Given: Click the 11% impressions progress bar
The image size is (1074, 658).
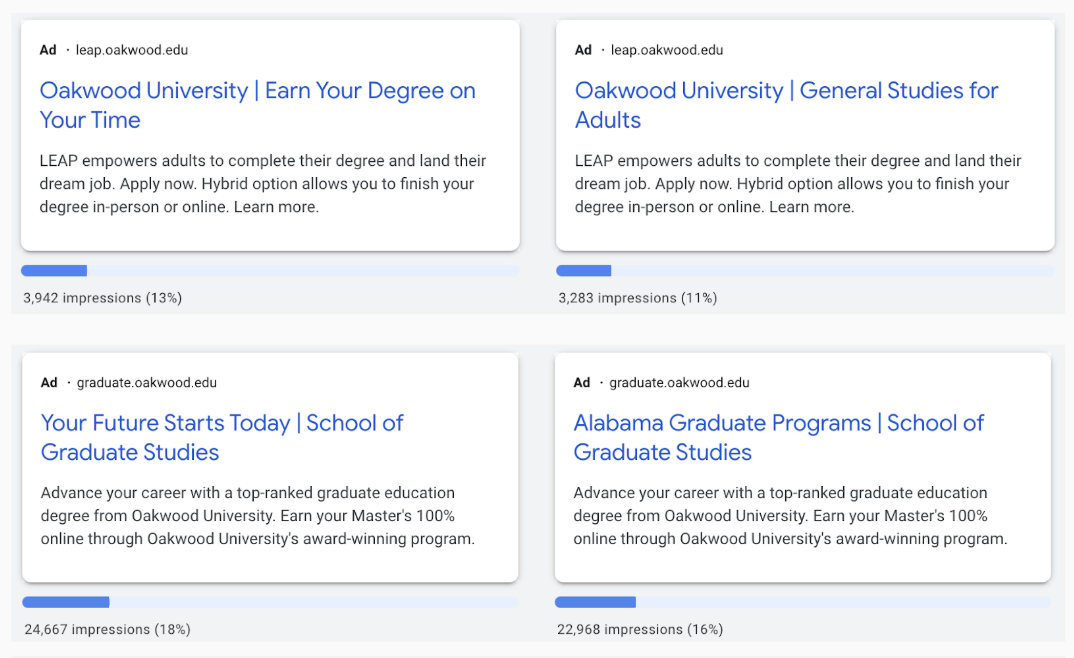Looking at the screenshot, I should click(x=805, y=270).
